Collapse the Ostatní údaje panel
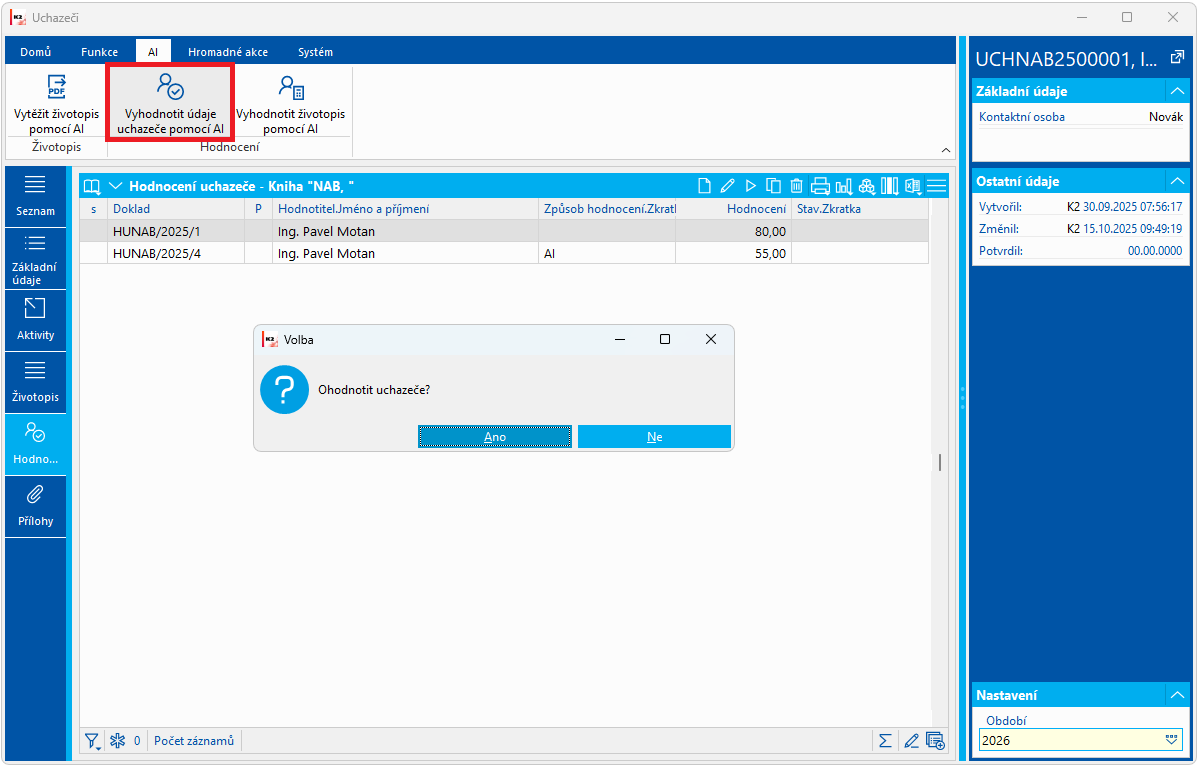 1177,181
